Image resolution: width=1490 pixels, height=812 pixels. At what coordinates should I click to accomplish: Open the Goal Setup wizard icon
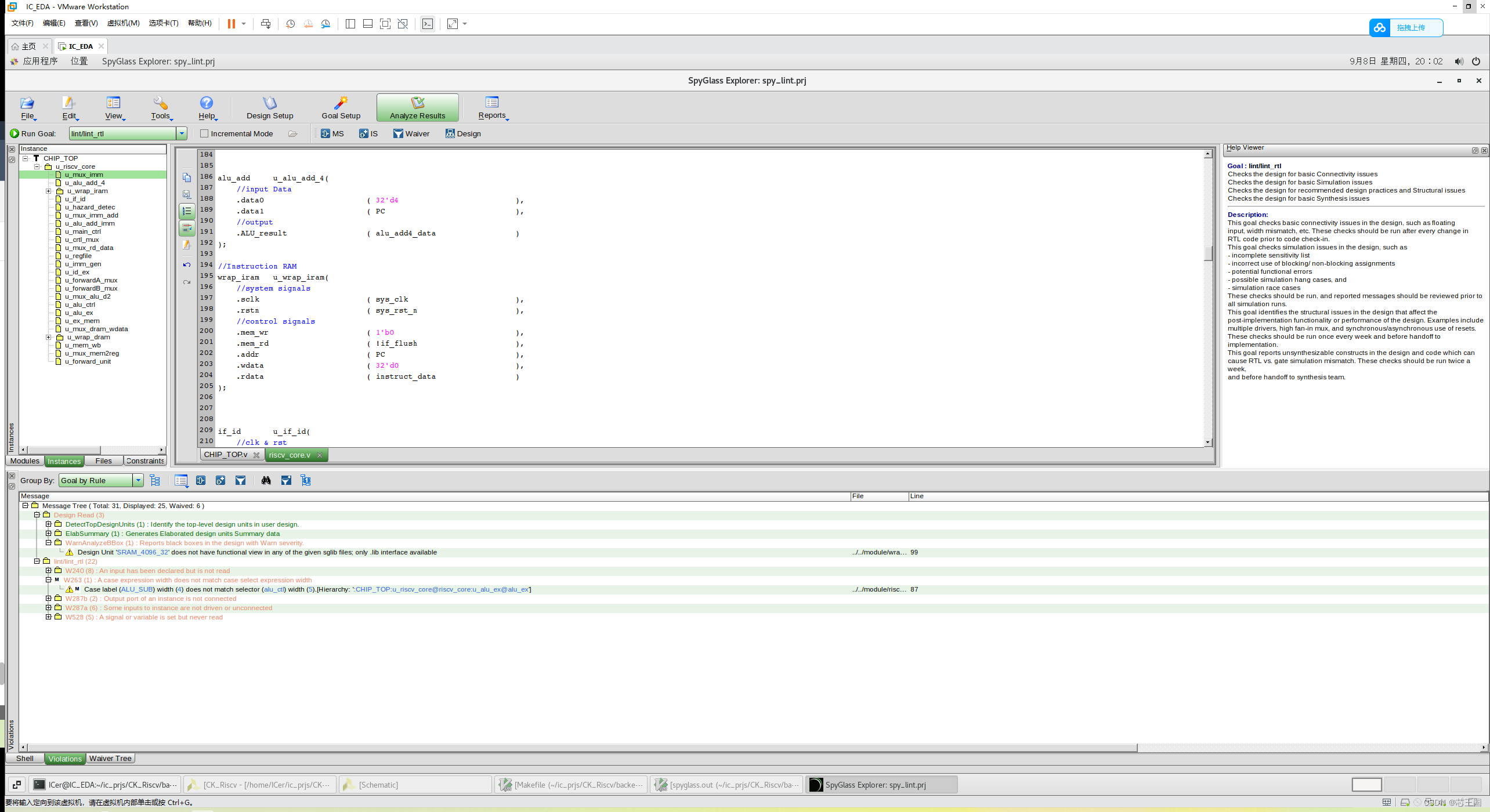click(x=341, y=103)
